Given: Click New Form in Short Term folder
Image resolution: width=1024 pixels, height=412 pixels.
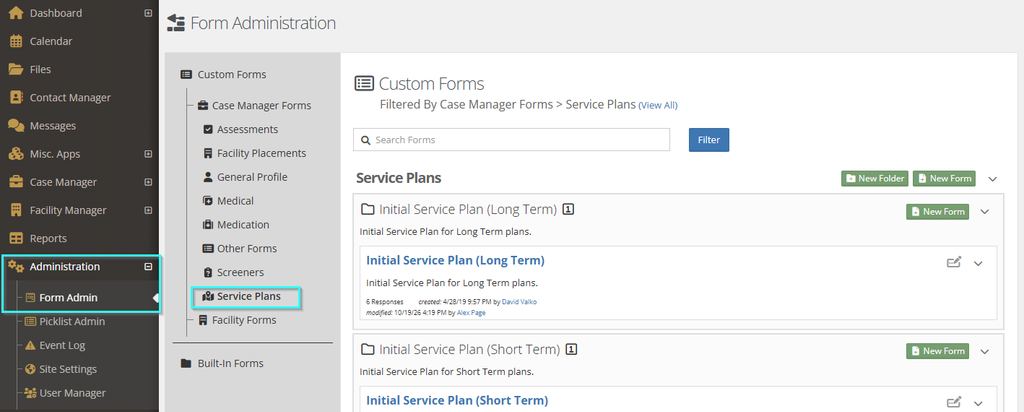Looking at the screenshot, I should coord(937,351).
